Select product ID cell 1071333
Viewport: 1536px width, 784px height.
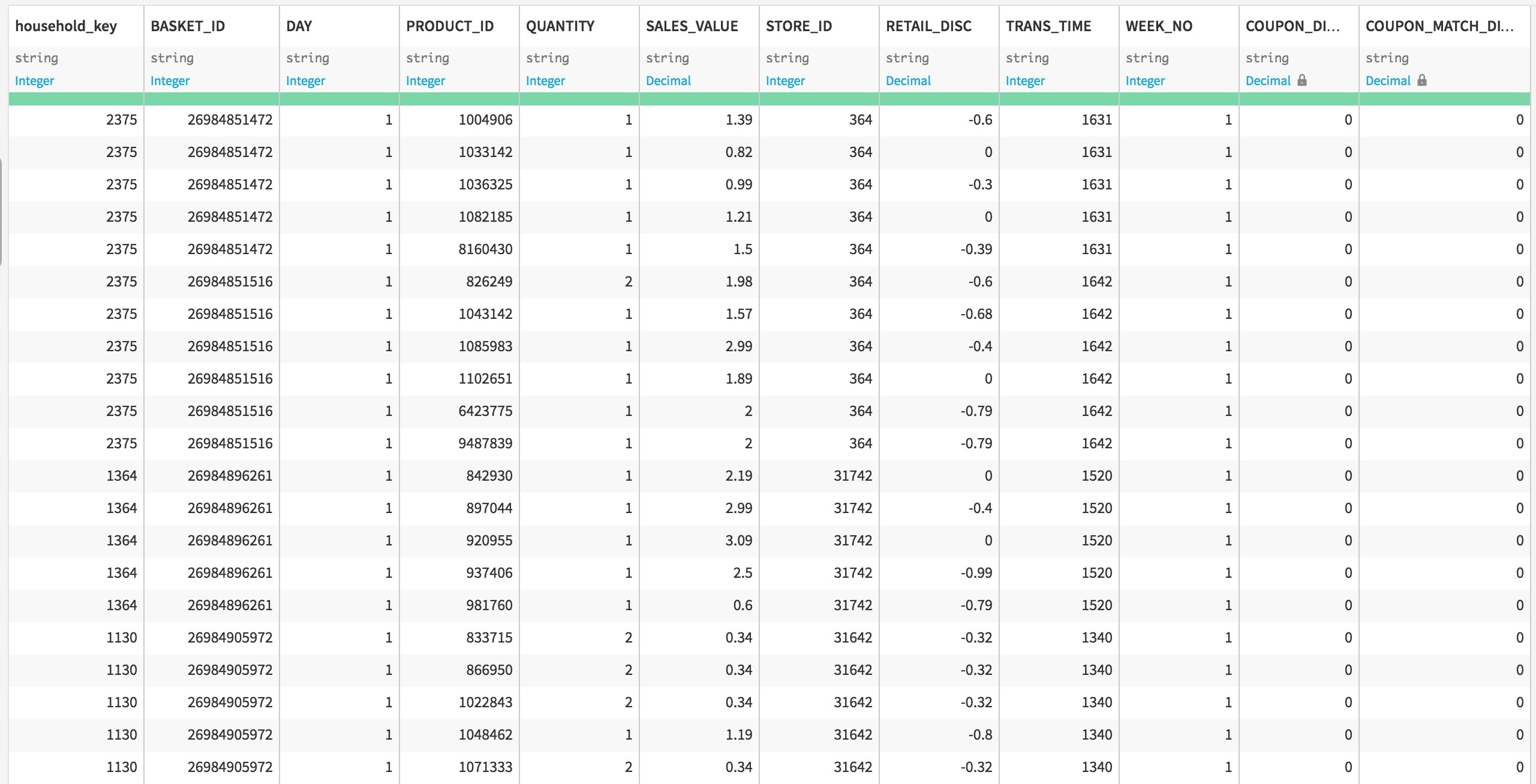[459, 767]
